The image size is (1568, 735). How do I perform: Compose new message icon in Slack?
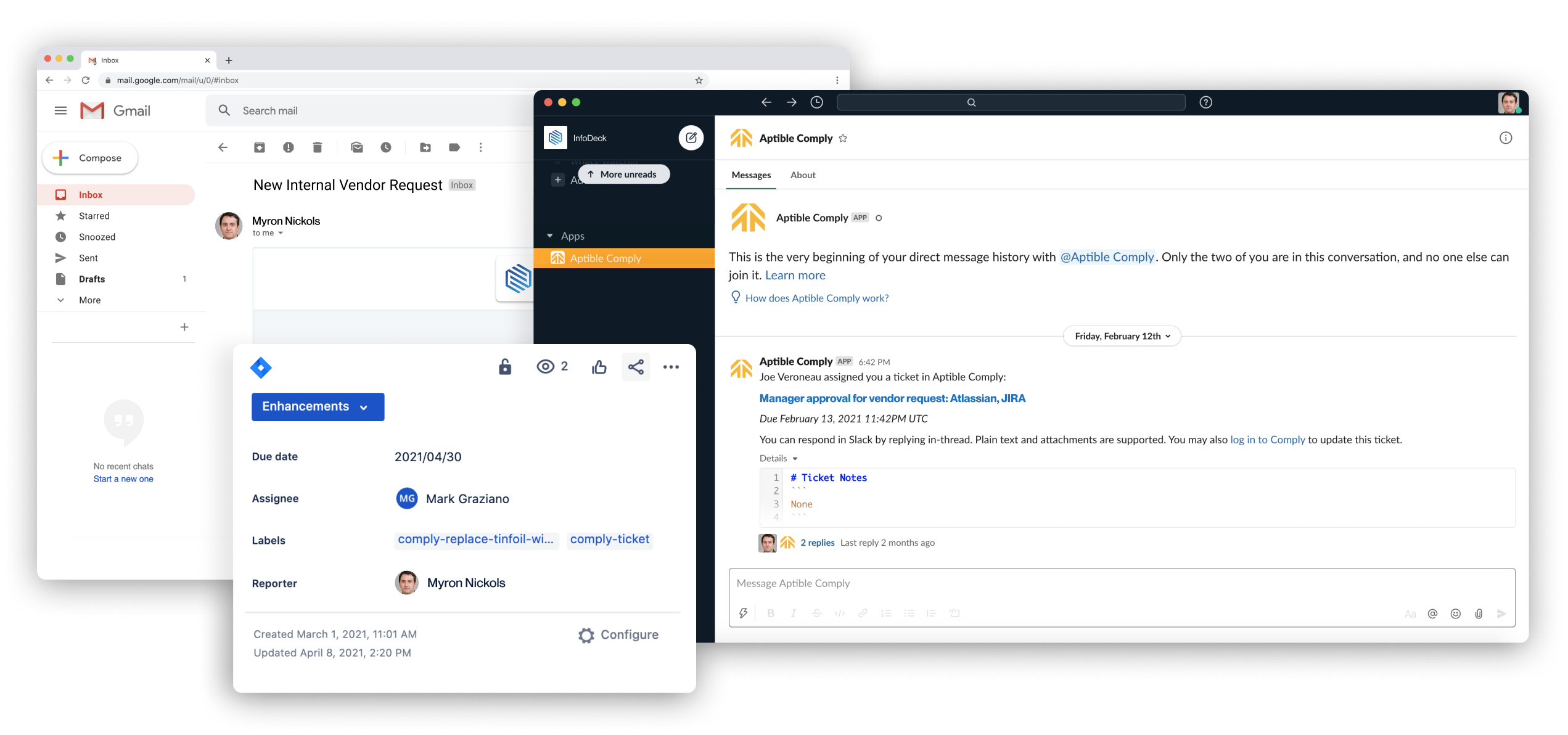(x=691, y=138)
